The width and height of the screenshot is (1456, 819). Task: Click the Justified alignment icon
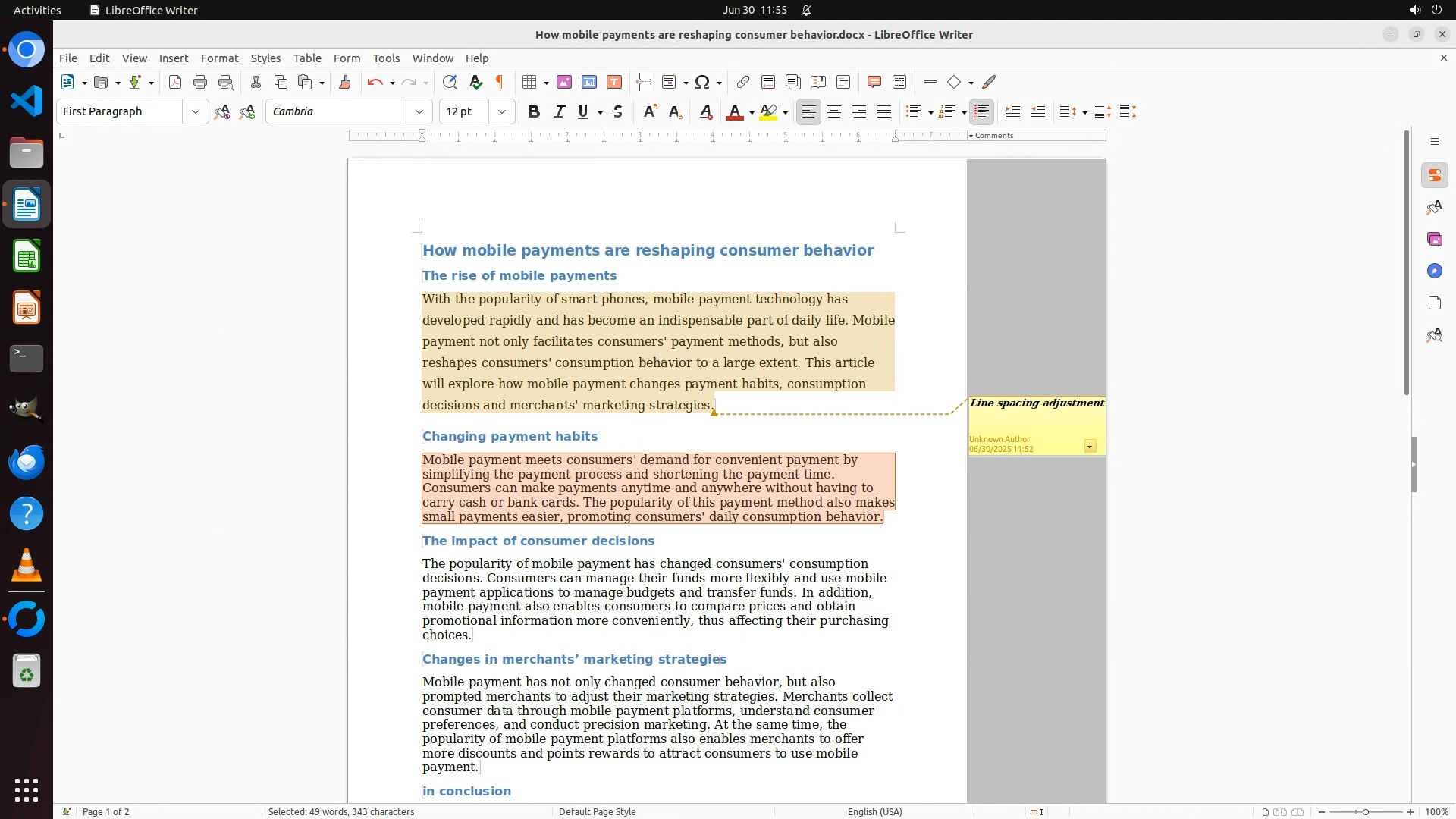[x=884, y=111]
